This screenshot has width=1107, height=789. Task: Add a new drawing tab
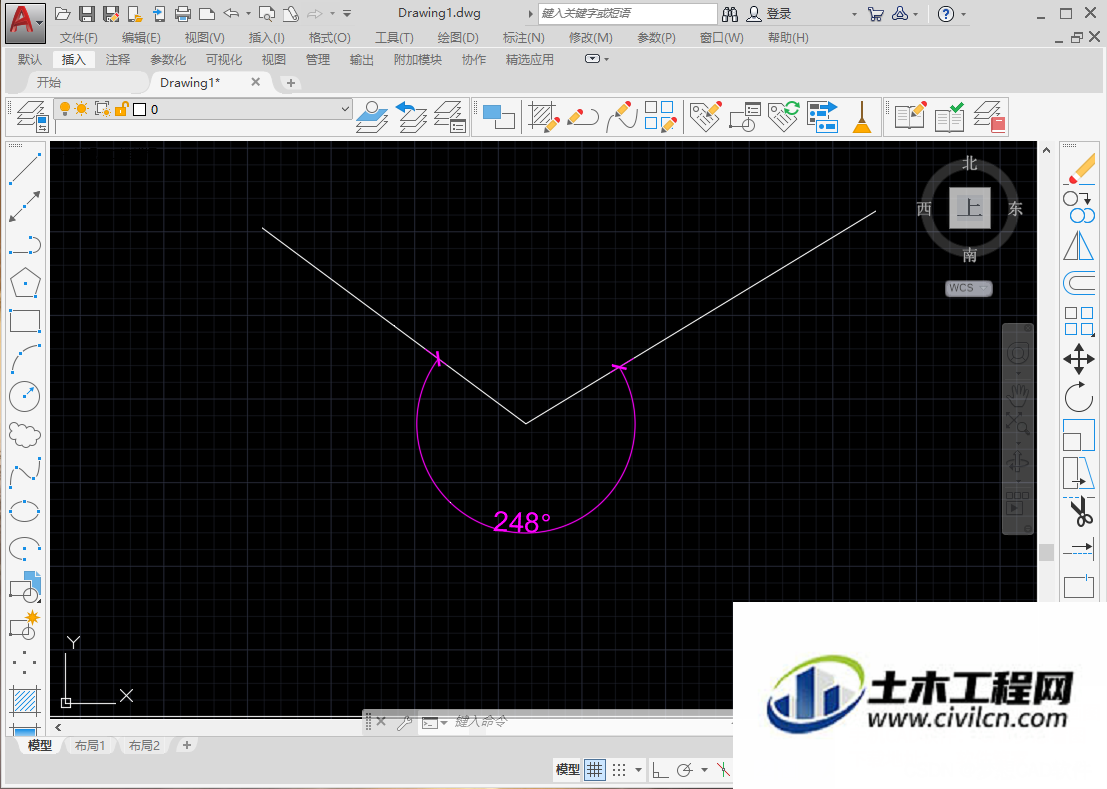pyautogui.click(x=290, y=83)
